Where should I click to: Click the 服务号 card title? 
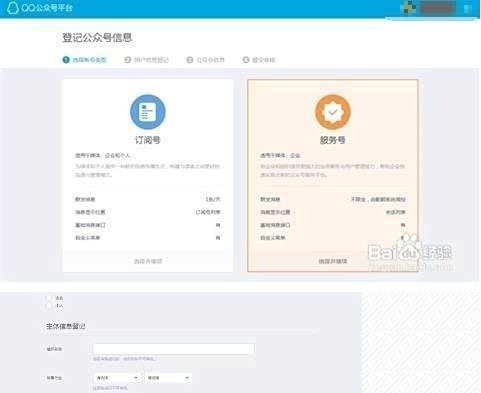[x=333, y=140]
